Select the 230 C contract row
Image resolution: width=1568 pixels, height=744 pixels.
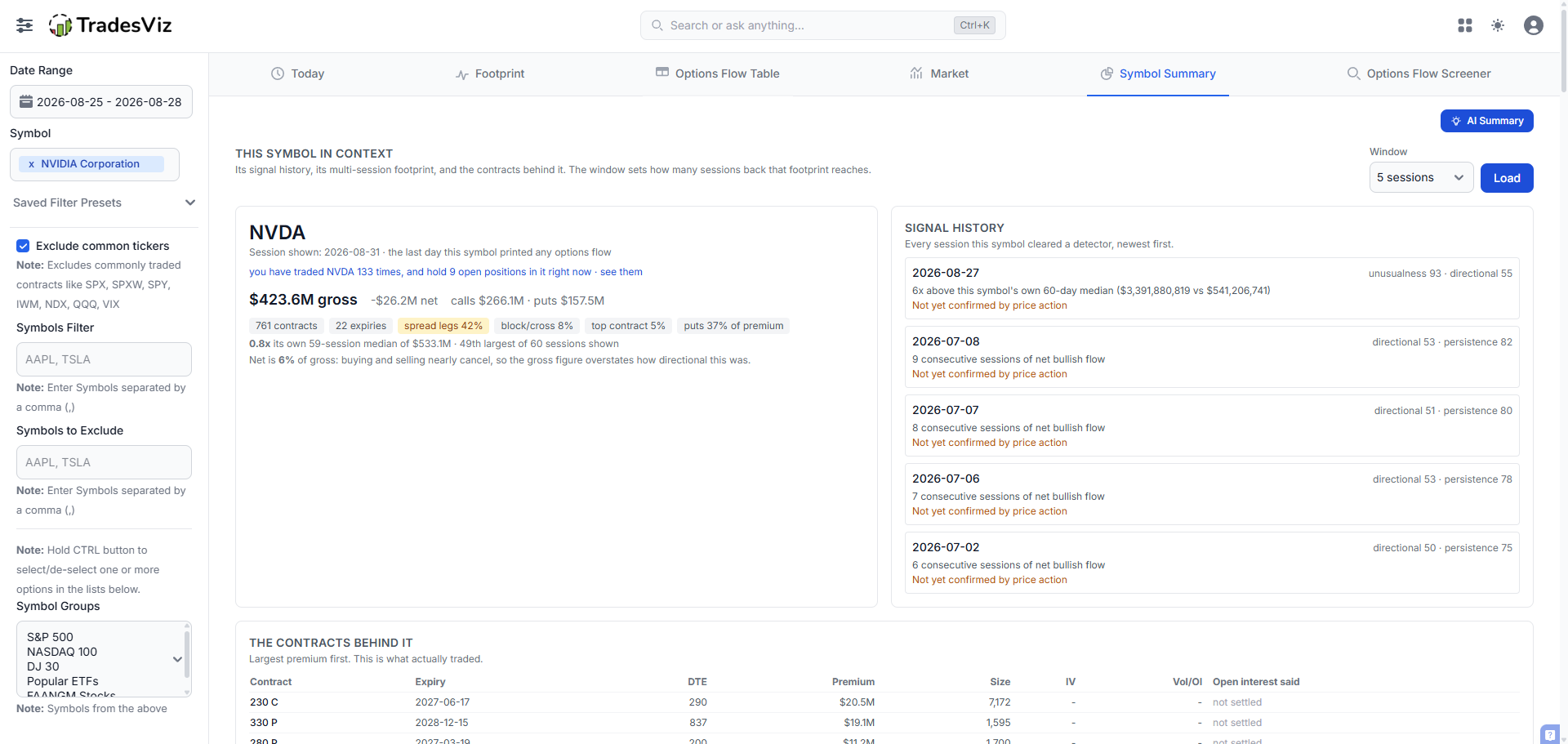pos(884,702)
